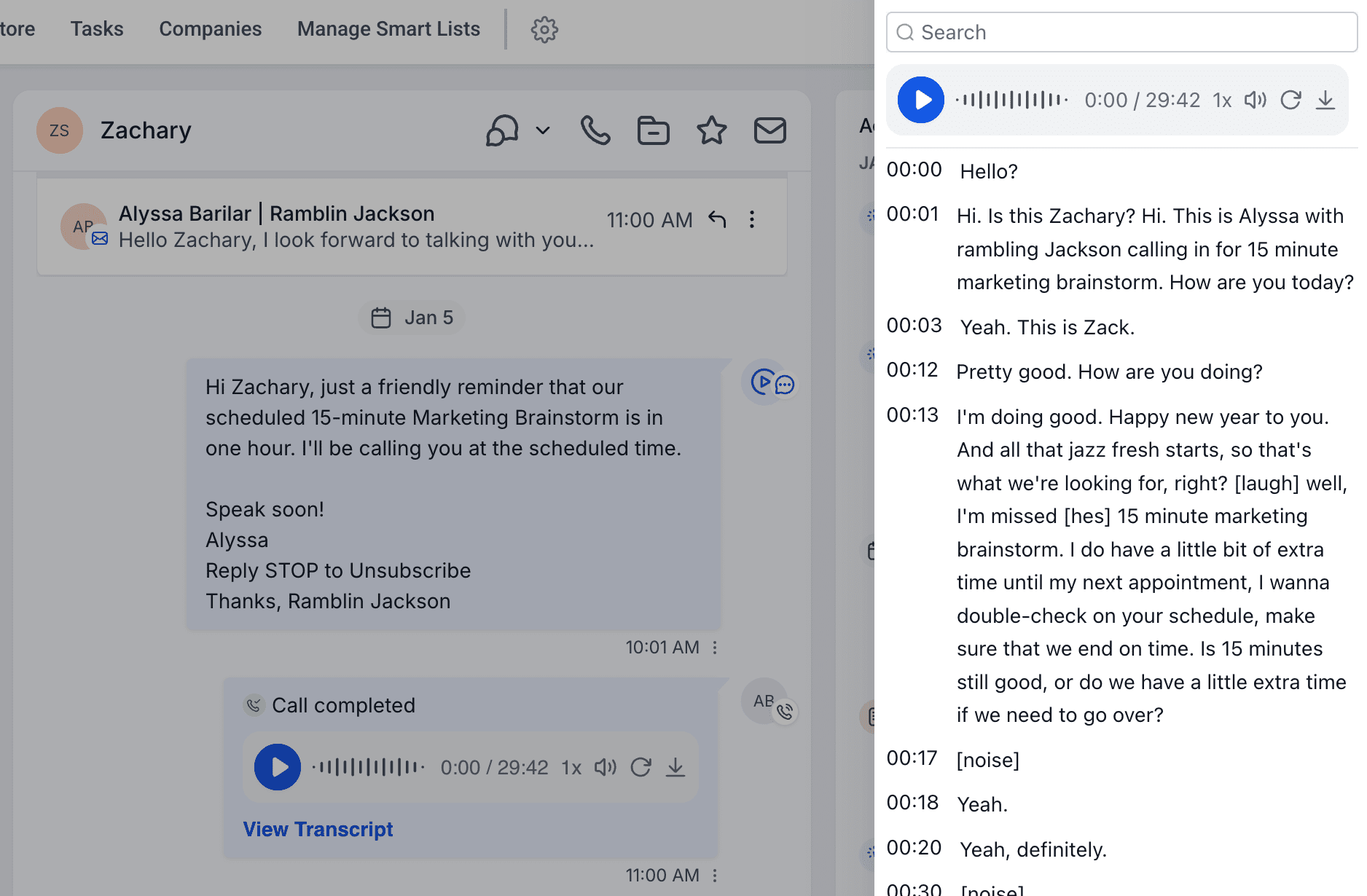Viewport: 1367px width, 896px height.
Task: Click the Zachary contact name
Action: pyautogui.click(x=146, y=130)
